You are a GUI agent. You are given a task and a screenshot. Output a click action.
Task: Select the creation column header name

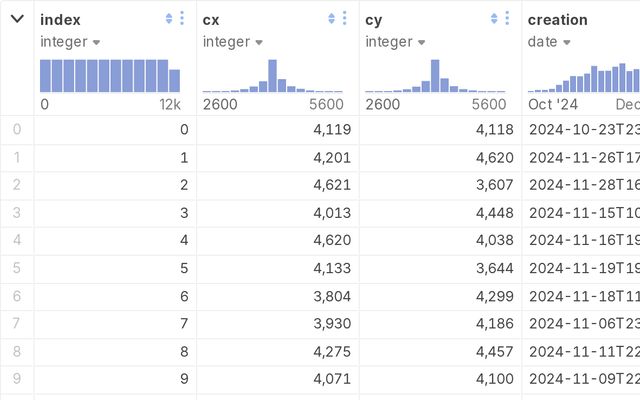pyautogui.click(x=557, y=19)
